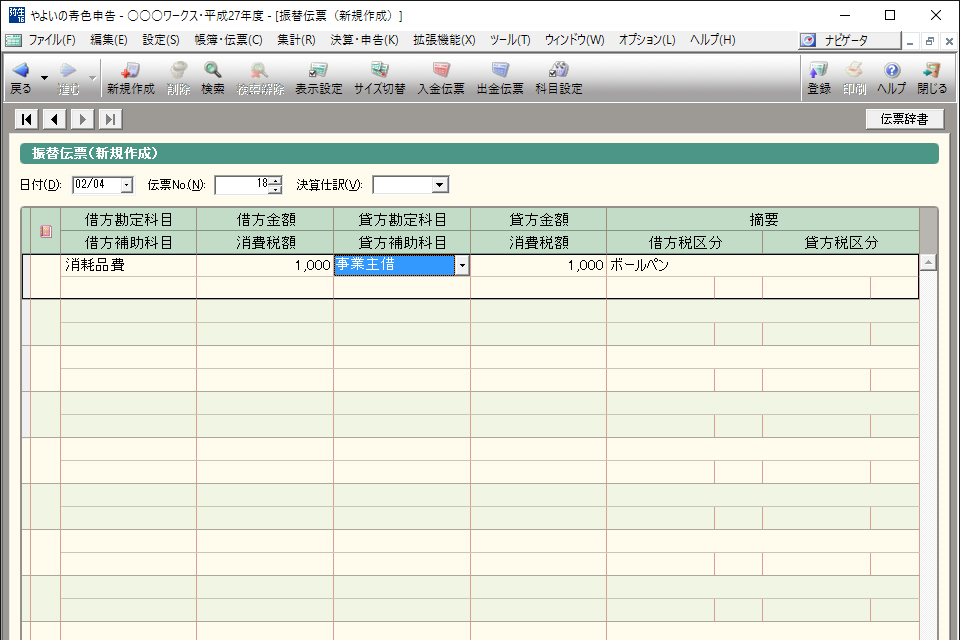The image size is (960, 640).
Task: Jump to the last voucher record
Action: [x=110, y=119]
